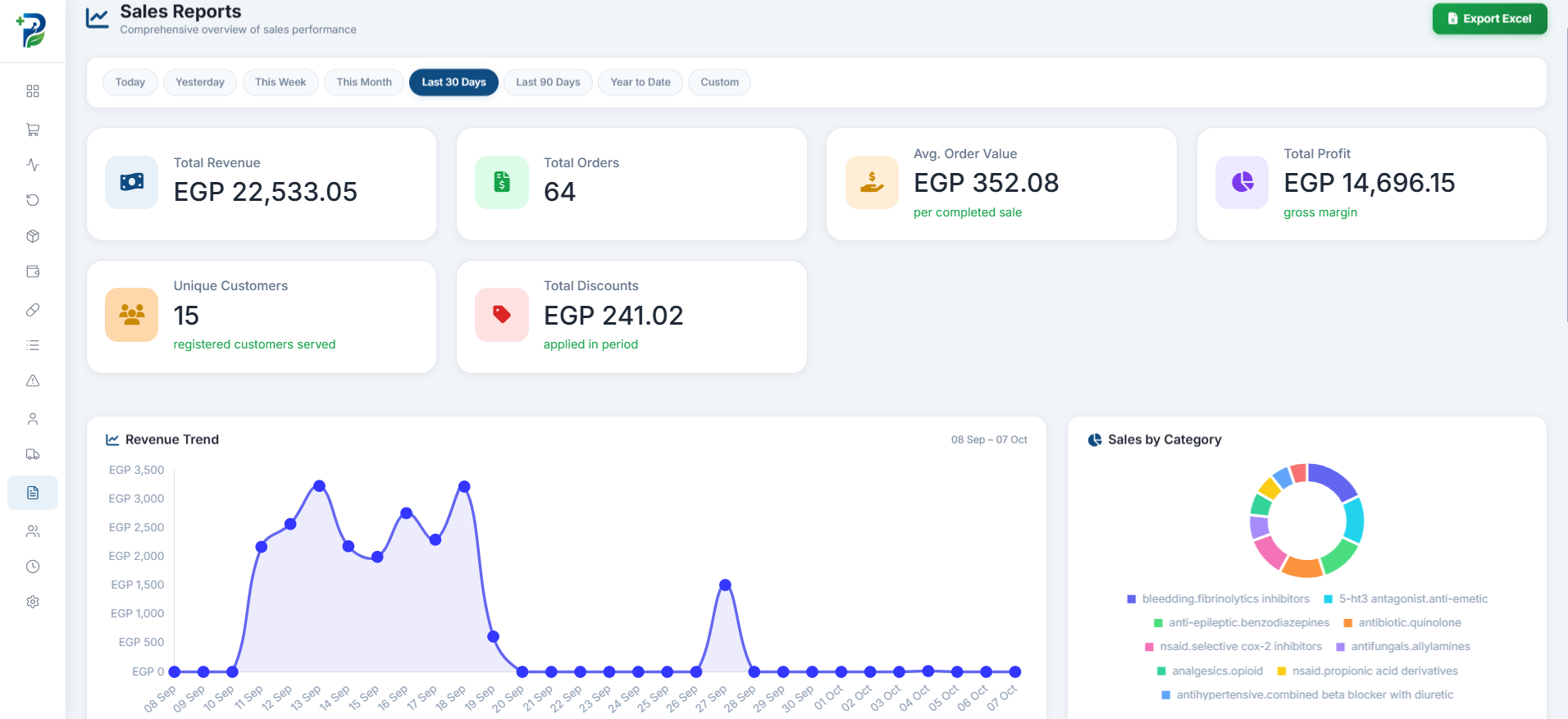Click the analgesics.opioid legend label
The height and width of the screenshot is (719, 1568).
(x=1217, y=671)
